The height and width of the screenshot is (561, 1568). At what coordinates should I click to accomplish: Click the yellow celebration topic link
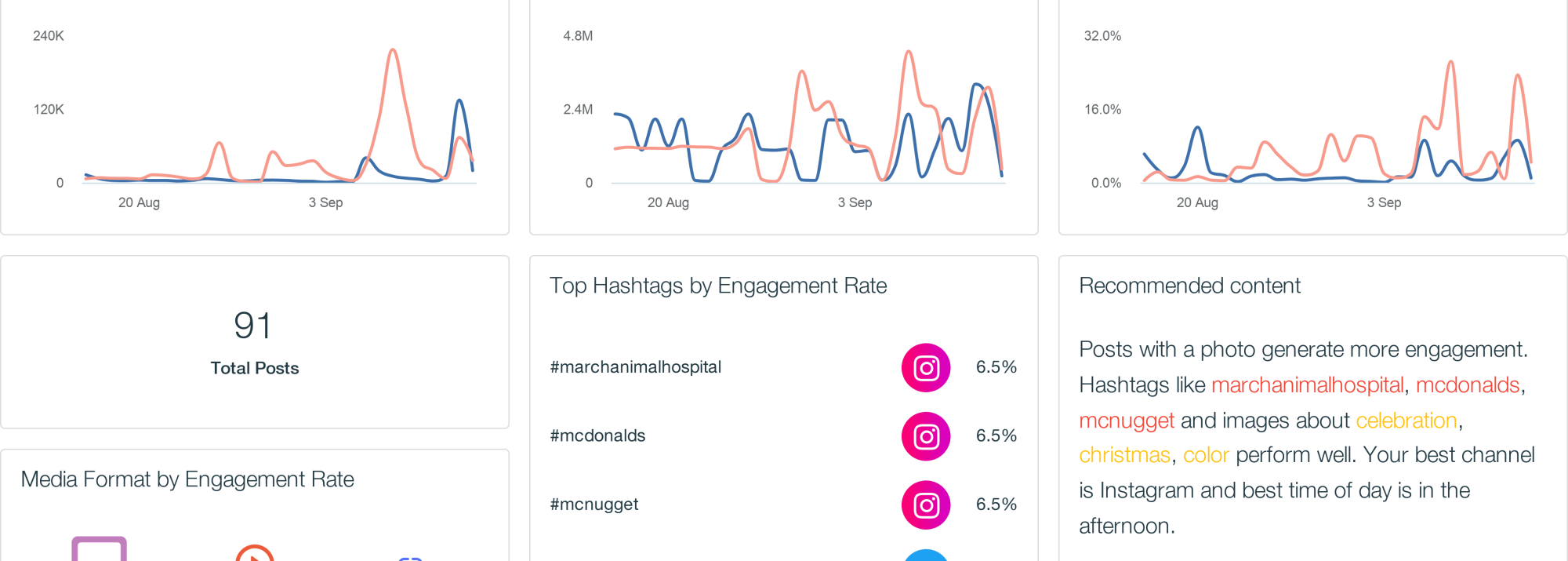click(1406, 421)
